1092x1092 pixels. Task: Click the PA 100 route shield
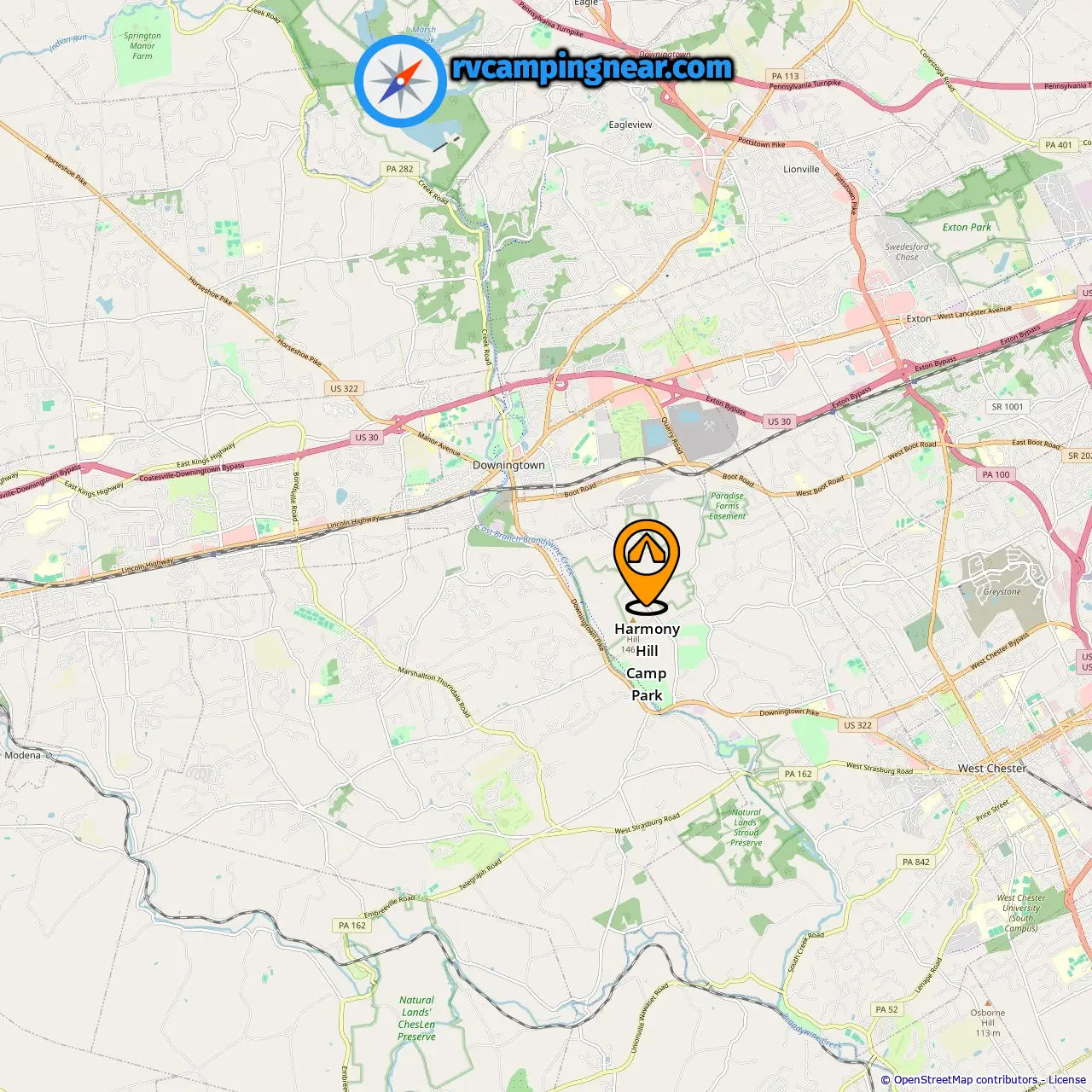click(996, 474)
